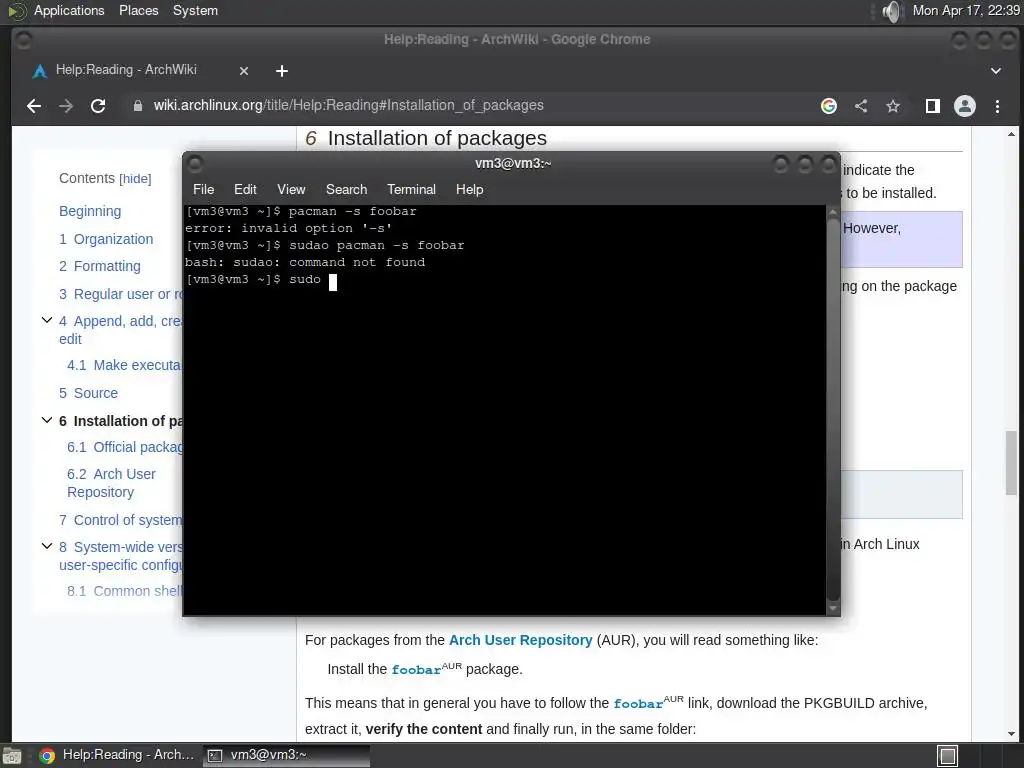Click the lock icon in the address bar

138,106
